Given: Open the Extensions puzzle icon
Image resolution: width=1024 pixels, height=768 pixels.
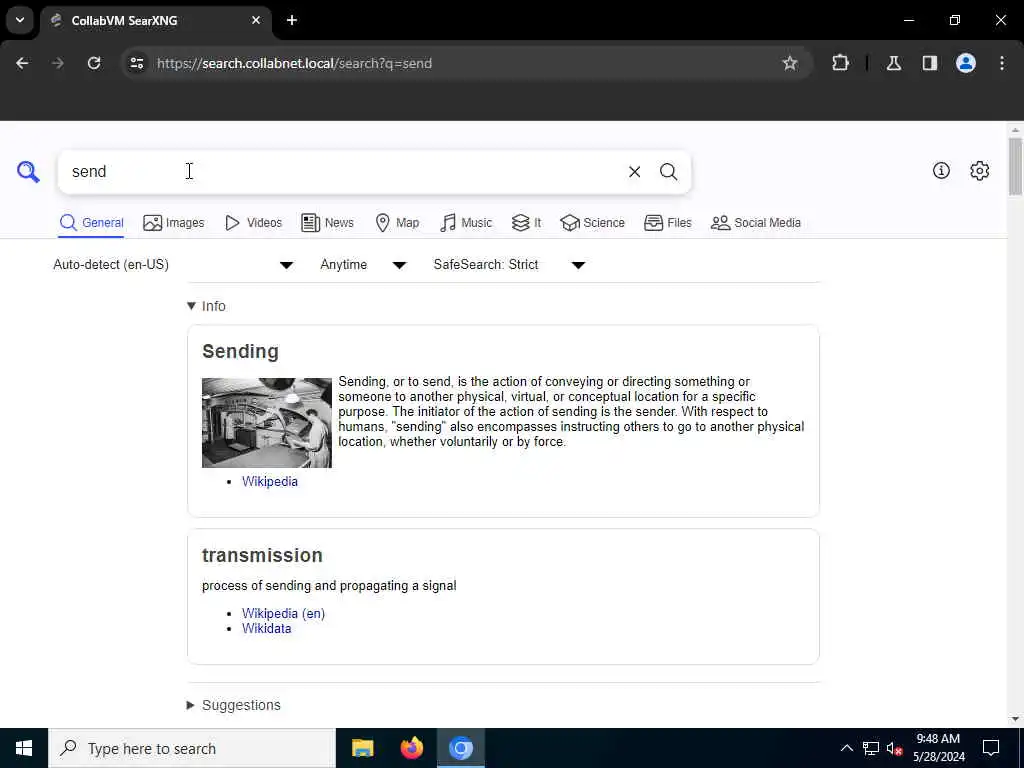Looking at the screenshot, I should click(x=840, y=63).
